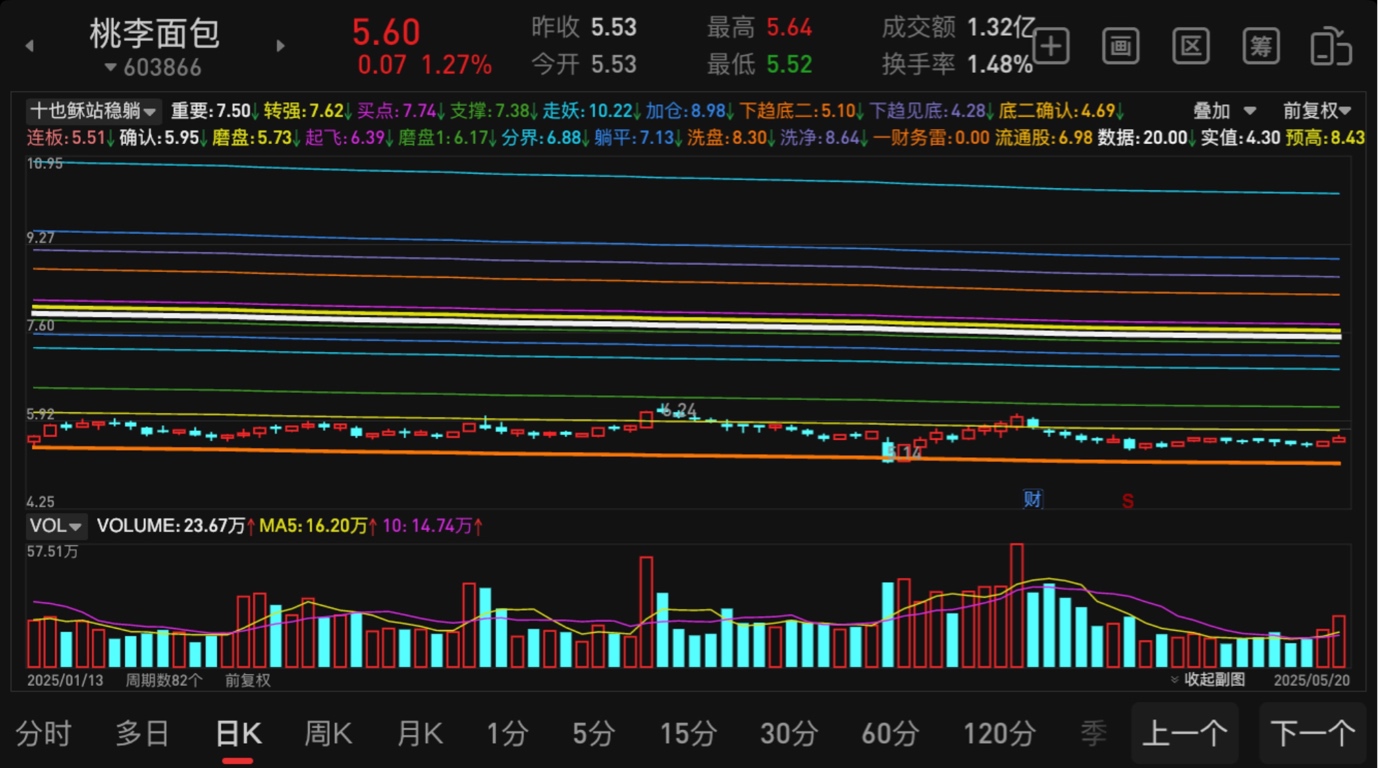The width and height of the screenshot is (1378, 768).
Task: Click the change percentage 1.27%
Action: [456, 66]
